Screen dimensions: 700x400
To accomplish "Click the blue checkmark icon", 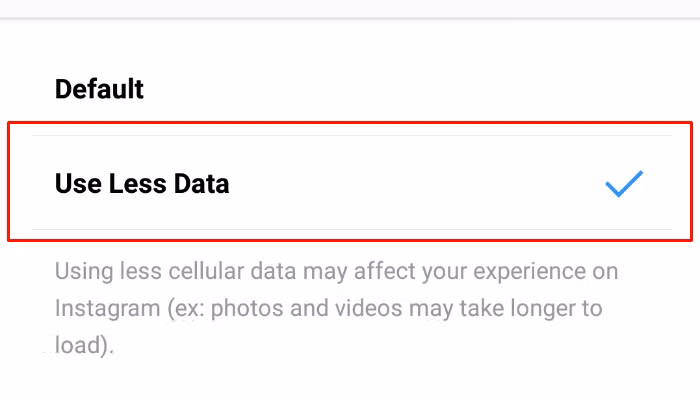I will [624, 184].
